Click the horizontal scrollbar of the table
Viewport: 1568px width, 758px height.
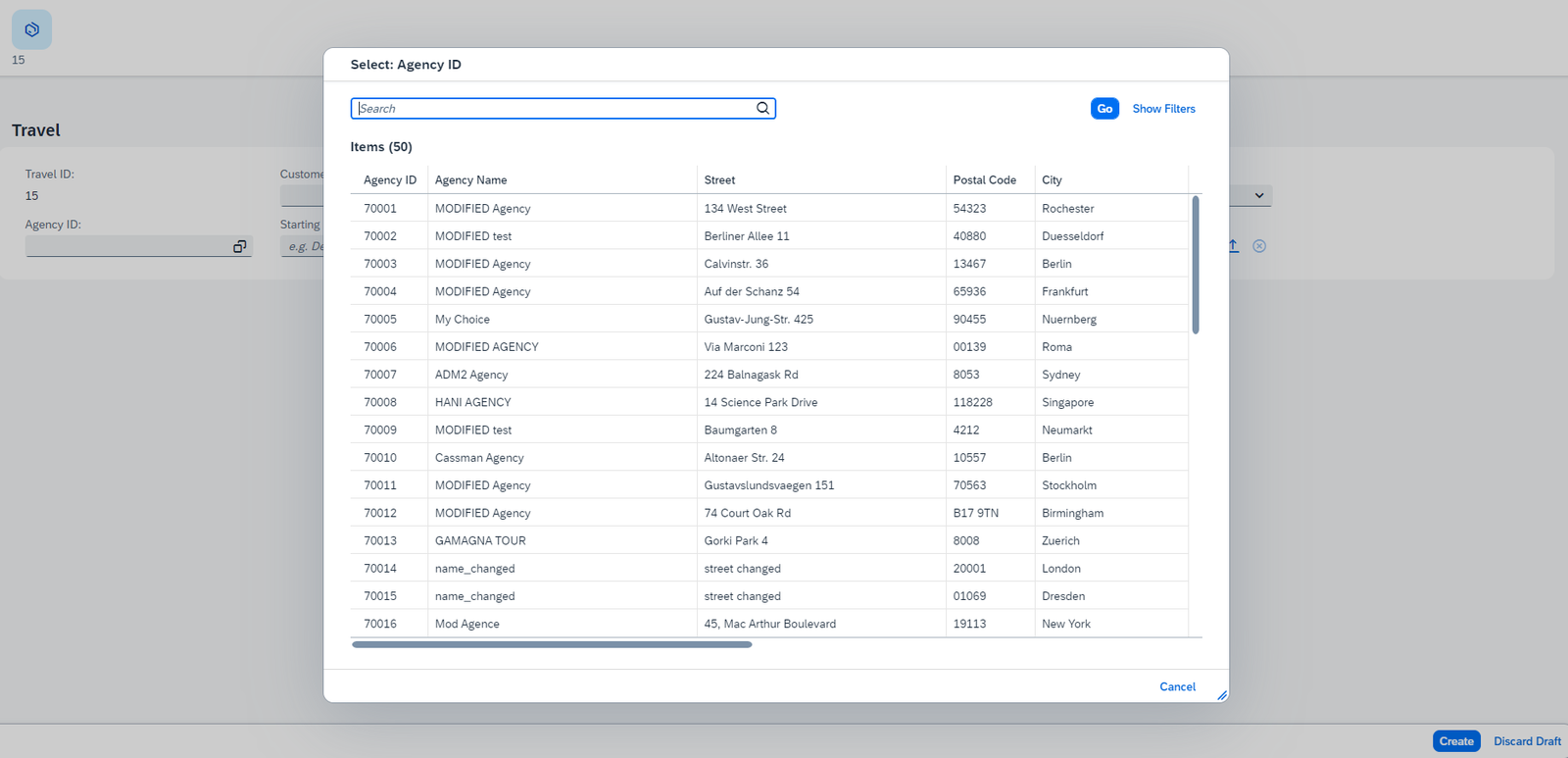[x=552, y=645]
